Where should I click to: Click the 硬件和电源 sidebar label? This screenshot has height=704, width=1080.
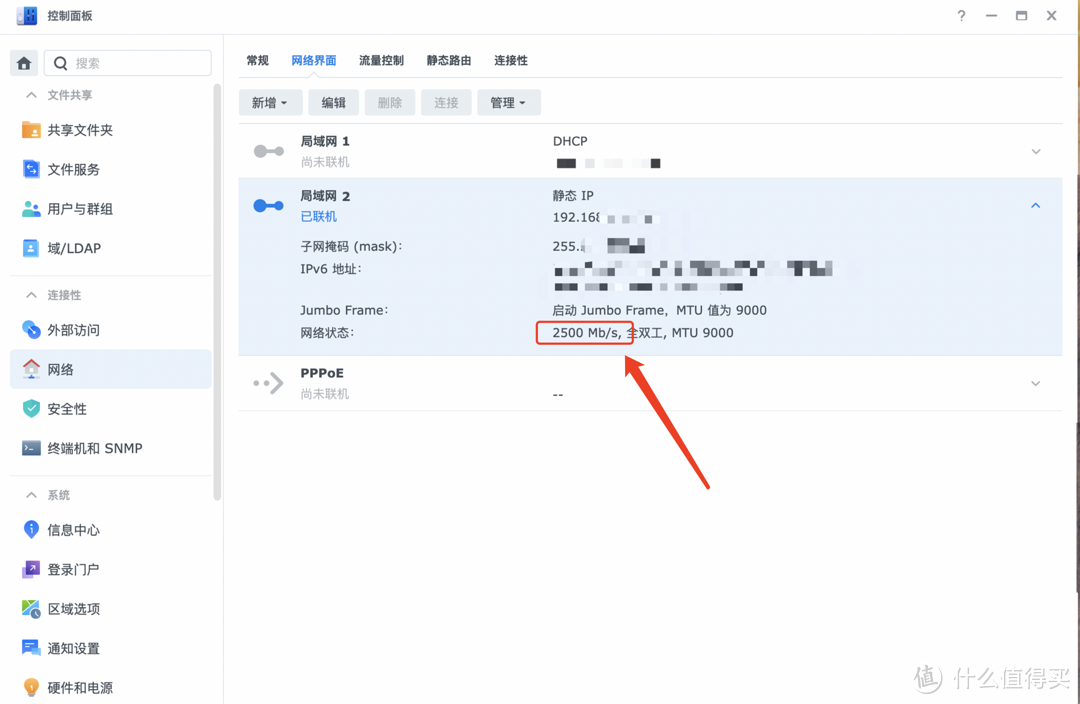pyautogui.click(x=80, y=687)
